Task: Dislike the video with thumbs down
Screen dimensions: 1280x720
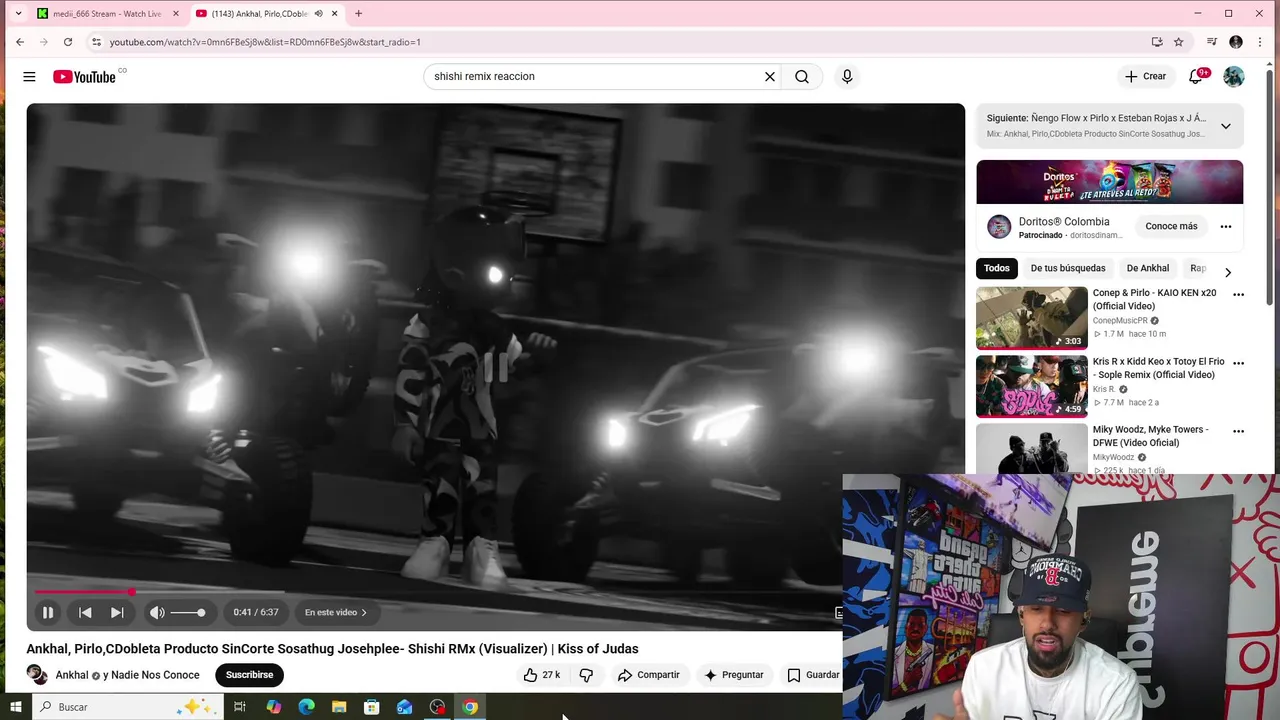Action: pos(586,675)
